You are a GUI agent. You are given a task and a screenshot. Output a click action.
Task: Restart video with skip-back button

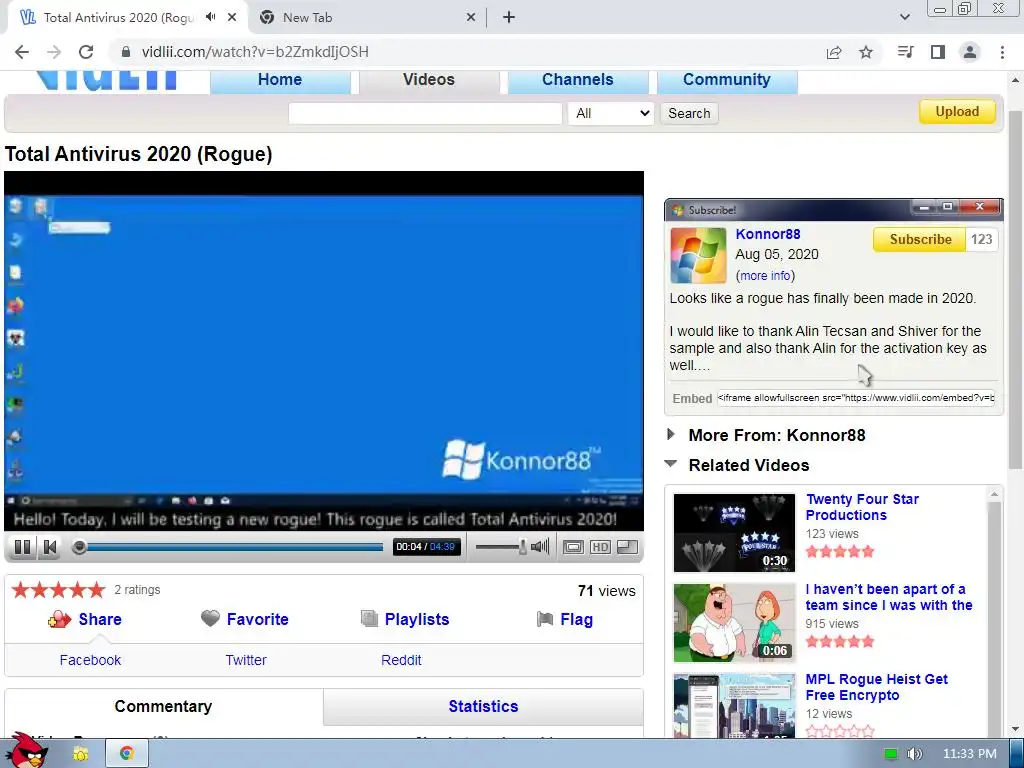50,547
